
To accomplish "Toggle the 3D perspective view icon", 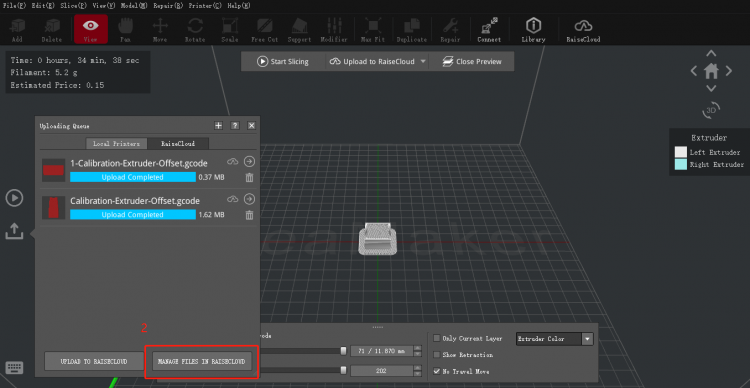I will click(x=711, y=110).
